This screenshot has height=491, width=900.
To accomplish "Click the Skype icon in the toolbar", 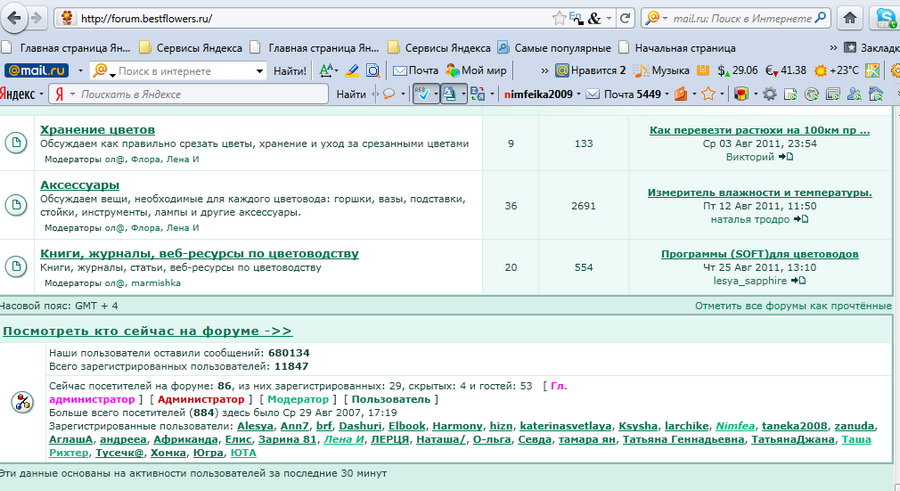I will coord(885,18).
